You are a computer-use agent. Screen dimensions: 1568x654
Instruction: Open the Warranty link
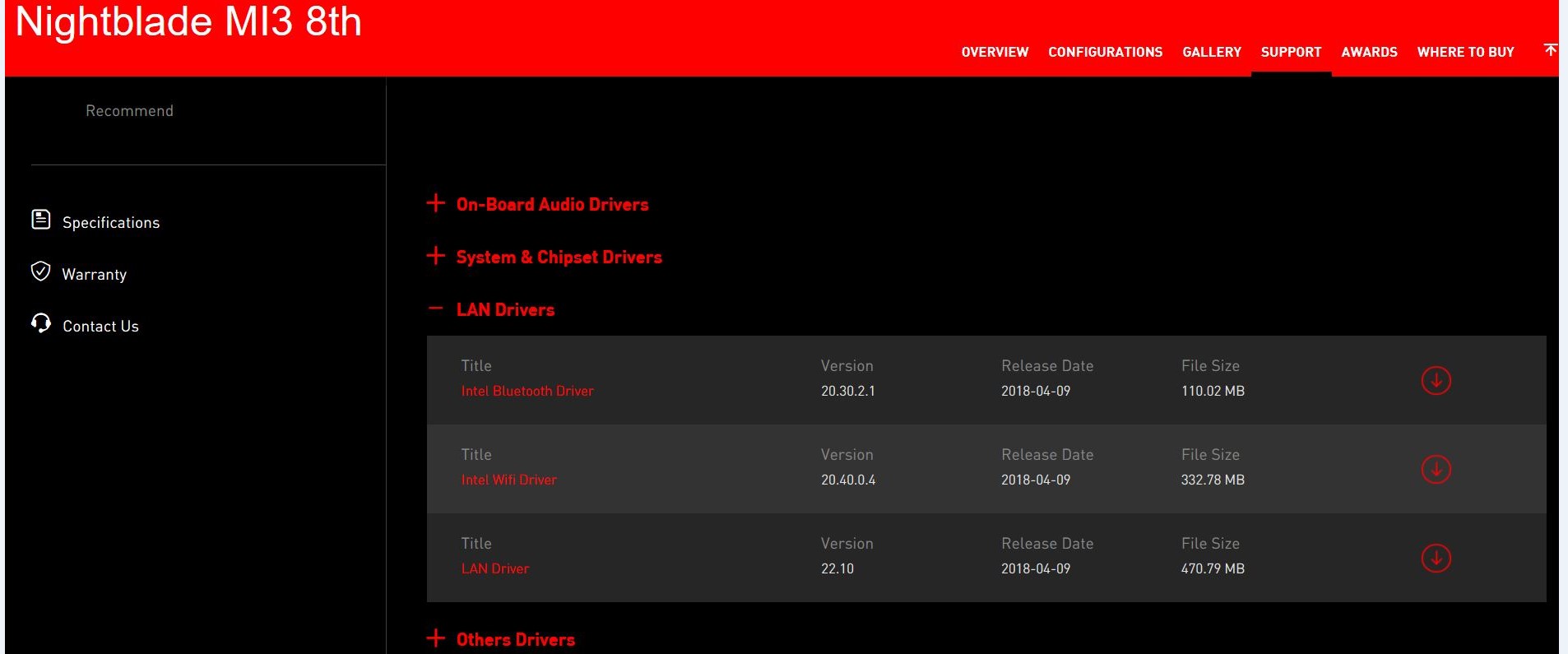pos(95,275)
